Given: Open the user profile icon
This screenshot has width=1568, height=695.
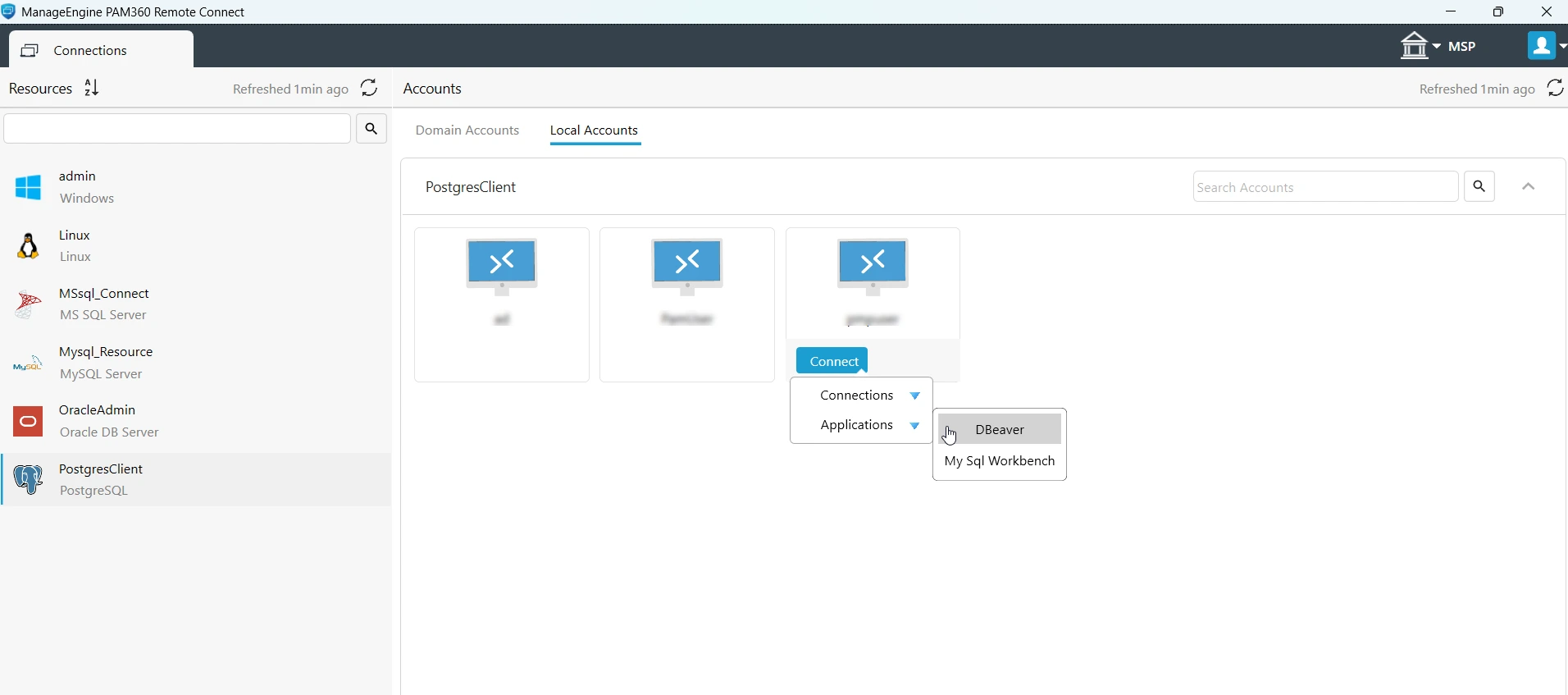Looking at the screenshot, I should point(1541,45).
